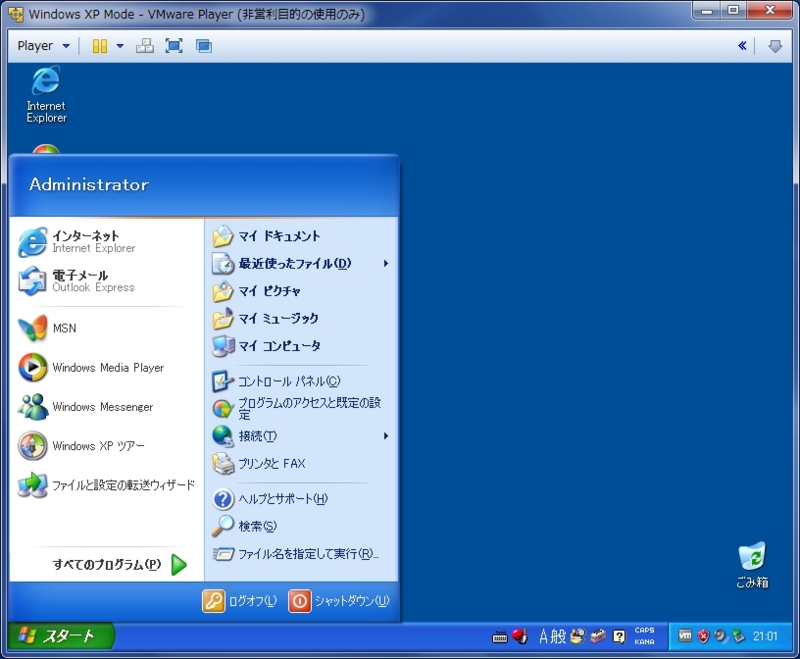
Task: Switch to Unity mode with the overlapping windows icon
Action: click(x=202, y=45)
